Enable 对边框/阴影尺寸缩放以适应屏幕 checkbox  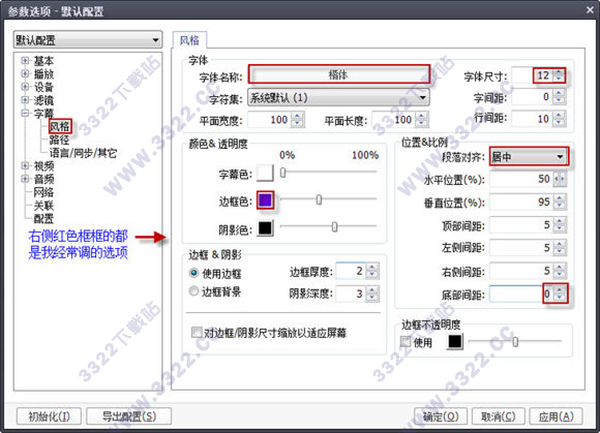[196, 332]
